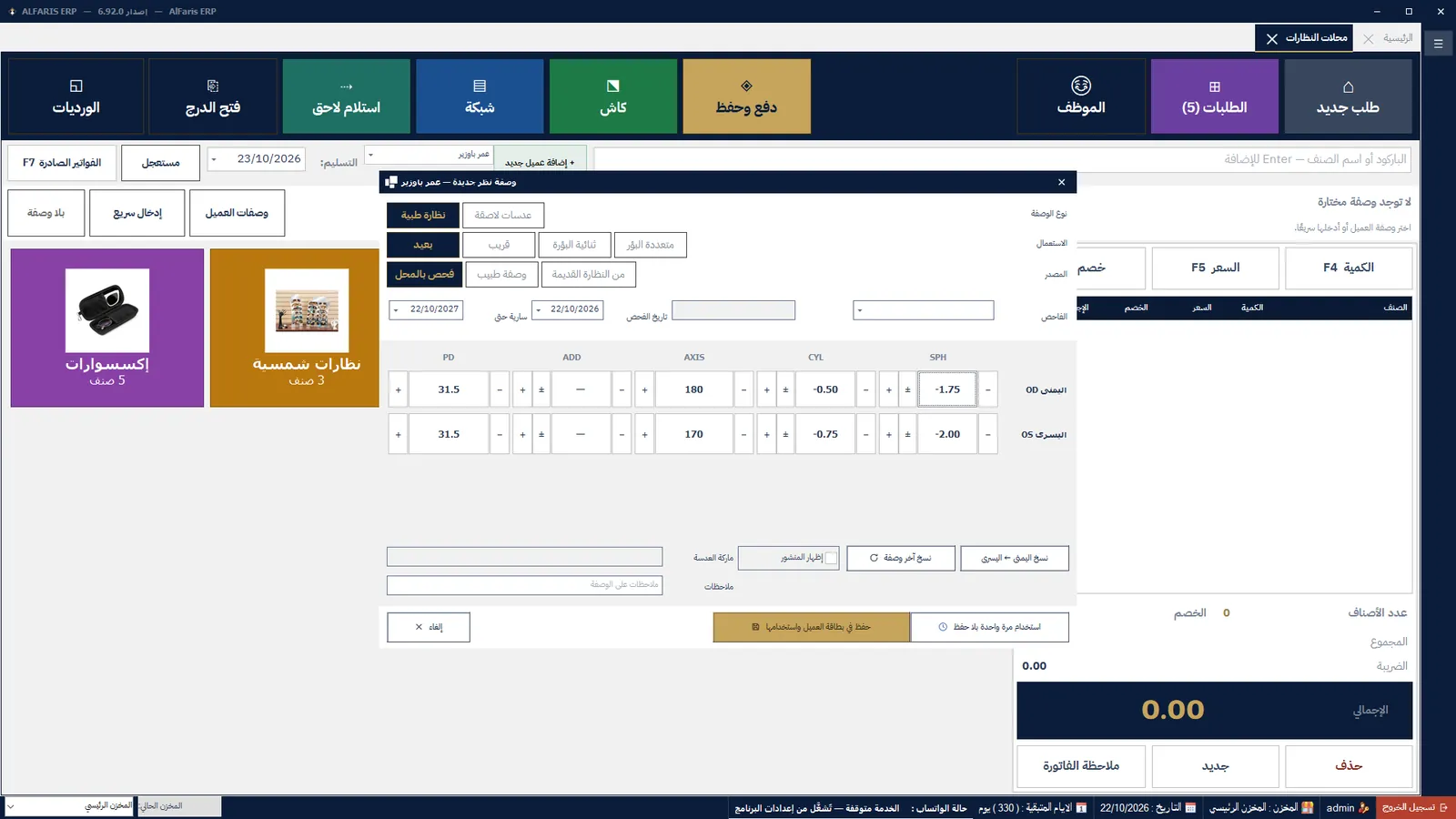Click استخدام مرة واحدة بلا حفظ clock button
Screen dimensions: 1456x819
click(990, 627)
